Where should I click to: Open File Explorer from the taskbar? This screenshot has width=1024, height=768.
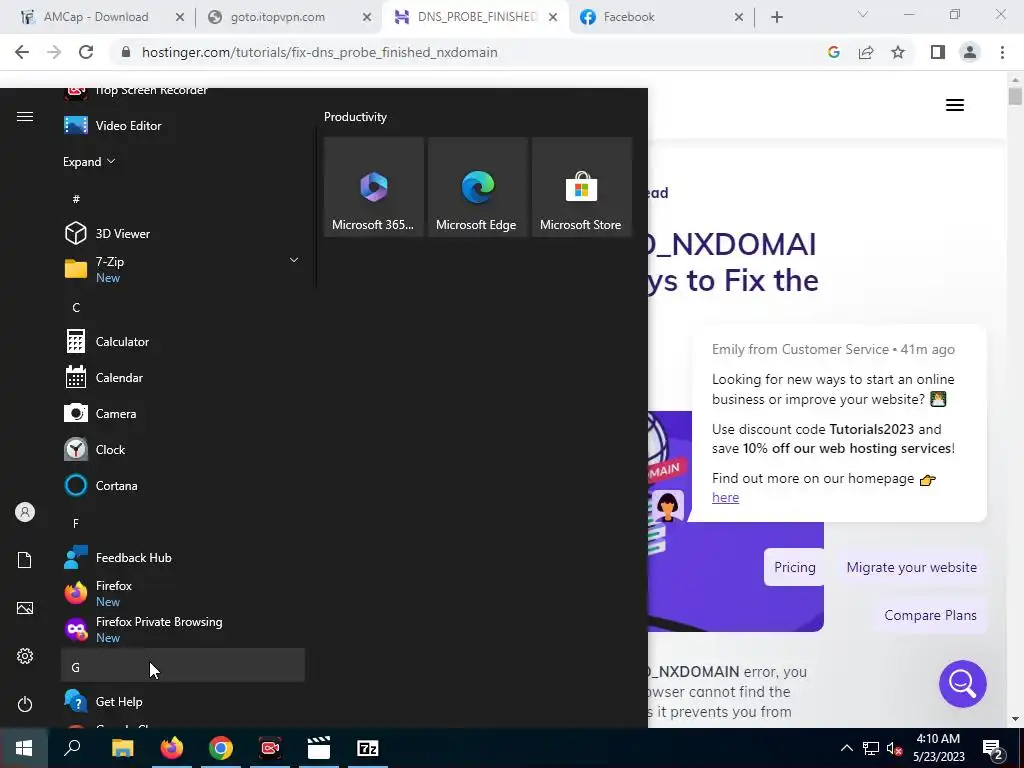coord(122,748)
